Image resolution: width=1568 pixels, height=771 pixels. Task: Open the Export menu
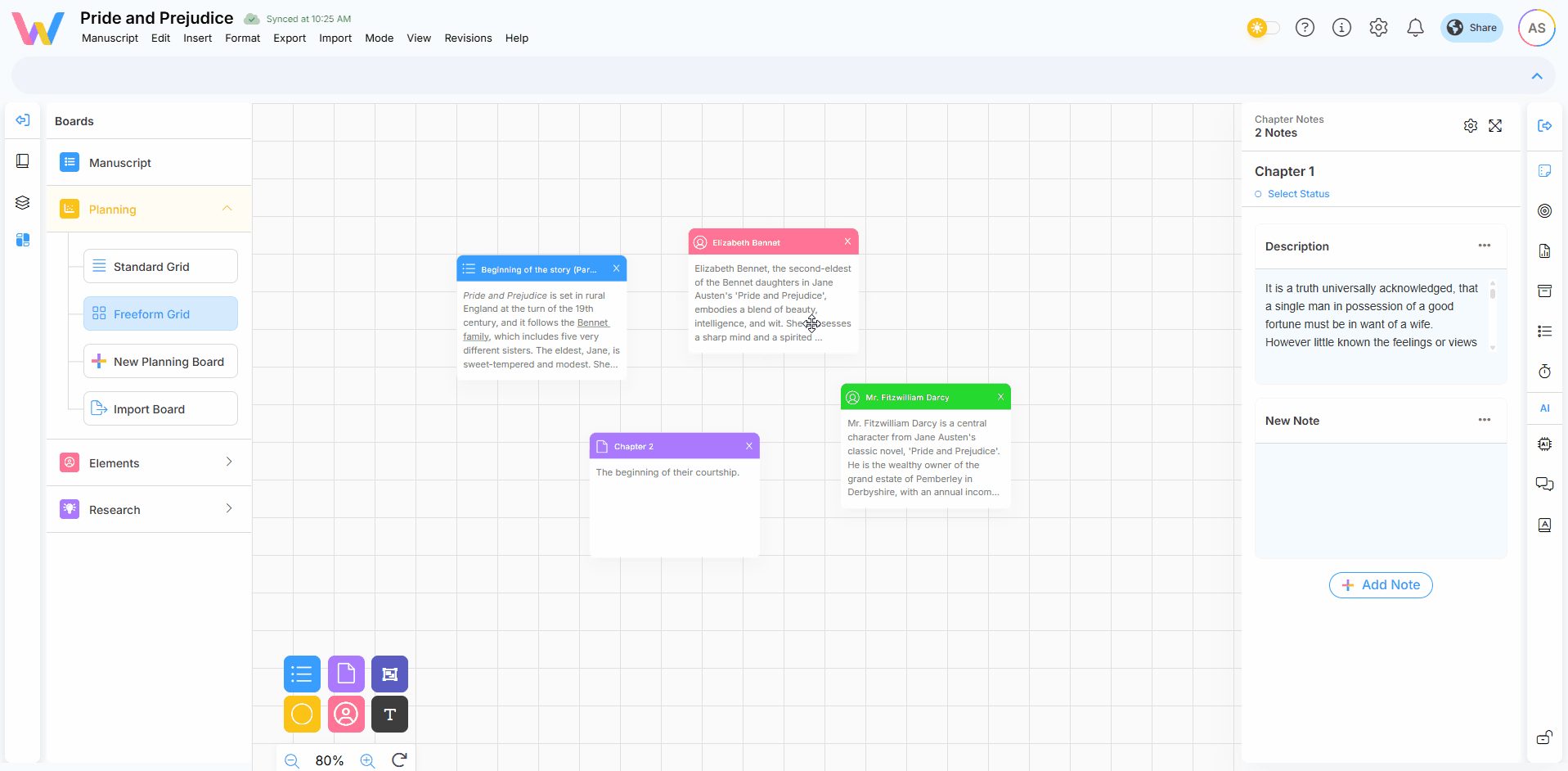(290, 38)
